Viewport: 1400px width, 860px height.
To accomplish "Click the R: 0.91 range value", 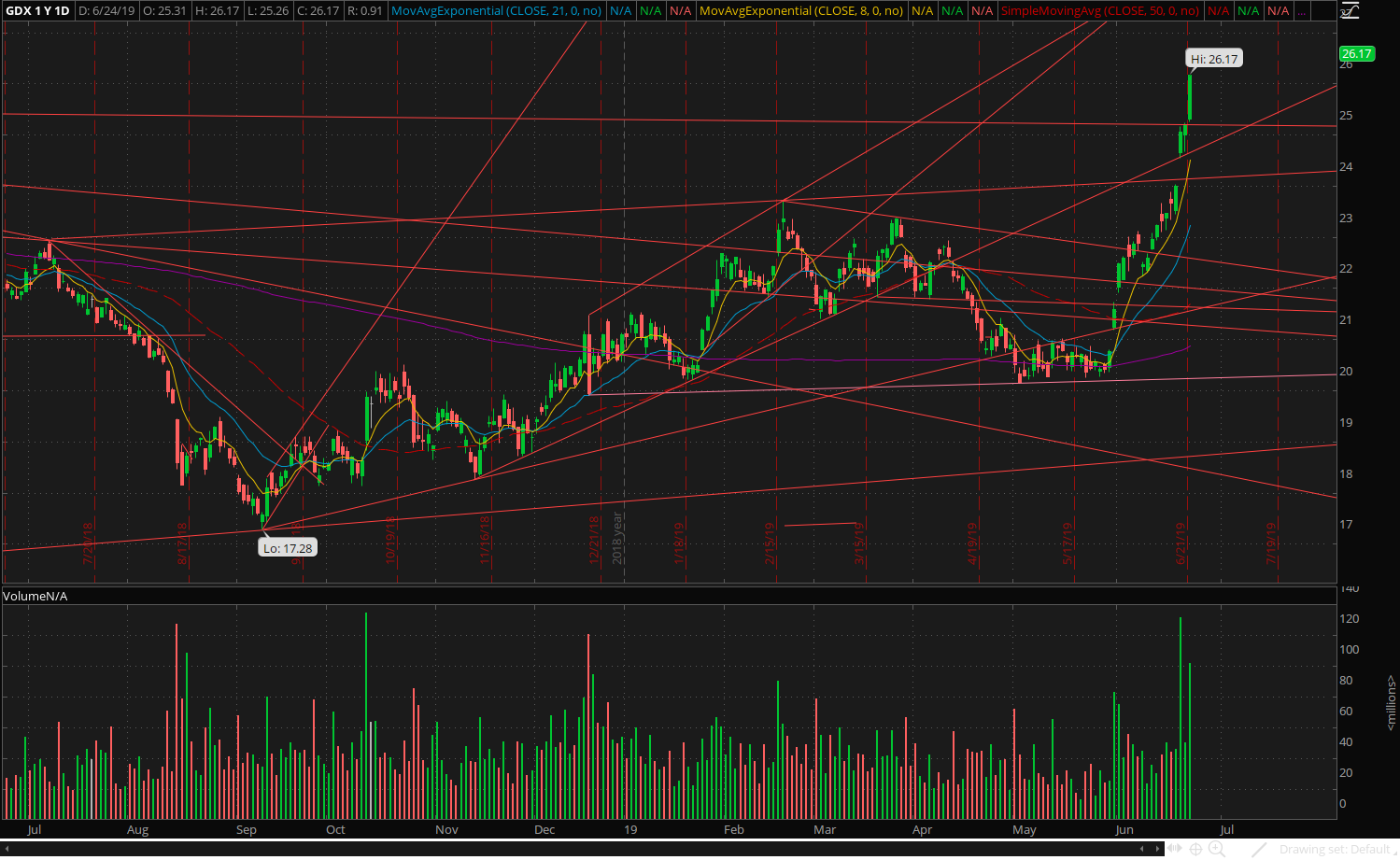I will (x=364, y=11).
